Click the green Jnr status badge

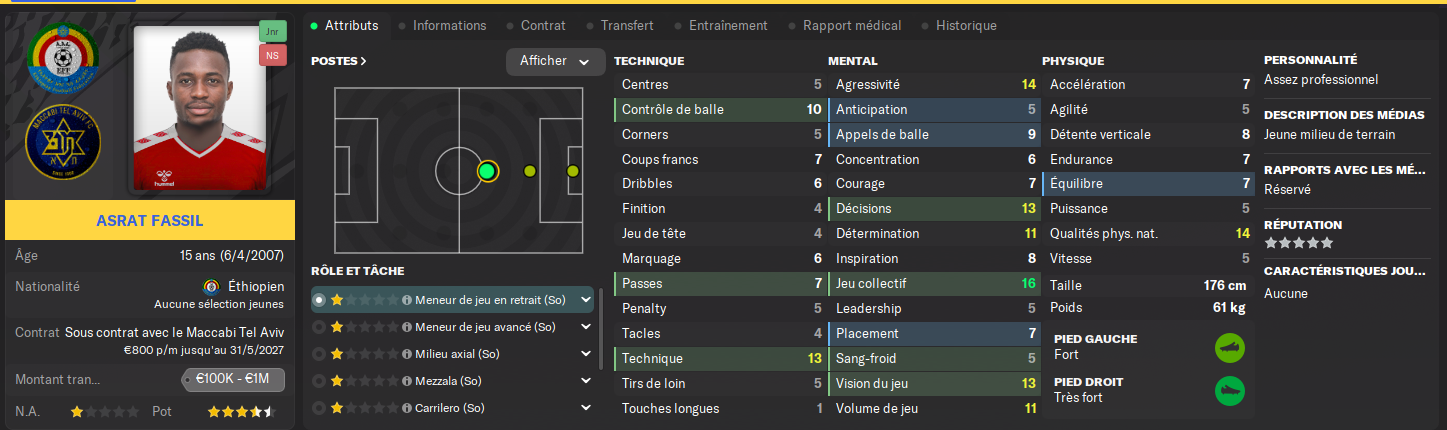coord(271,32)
